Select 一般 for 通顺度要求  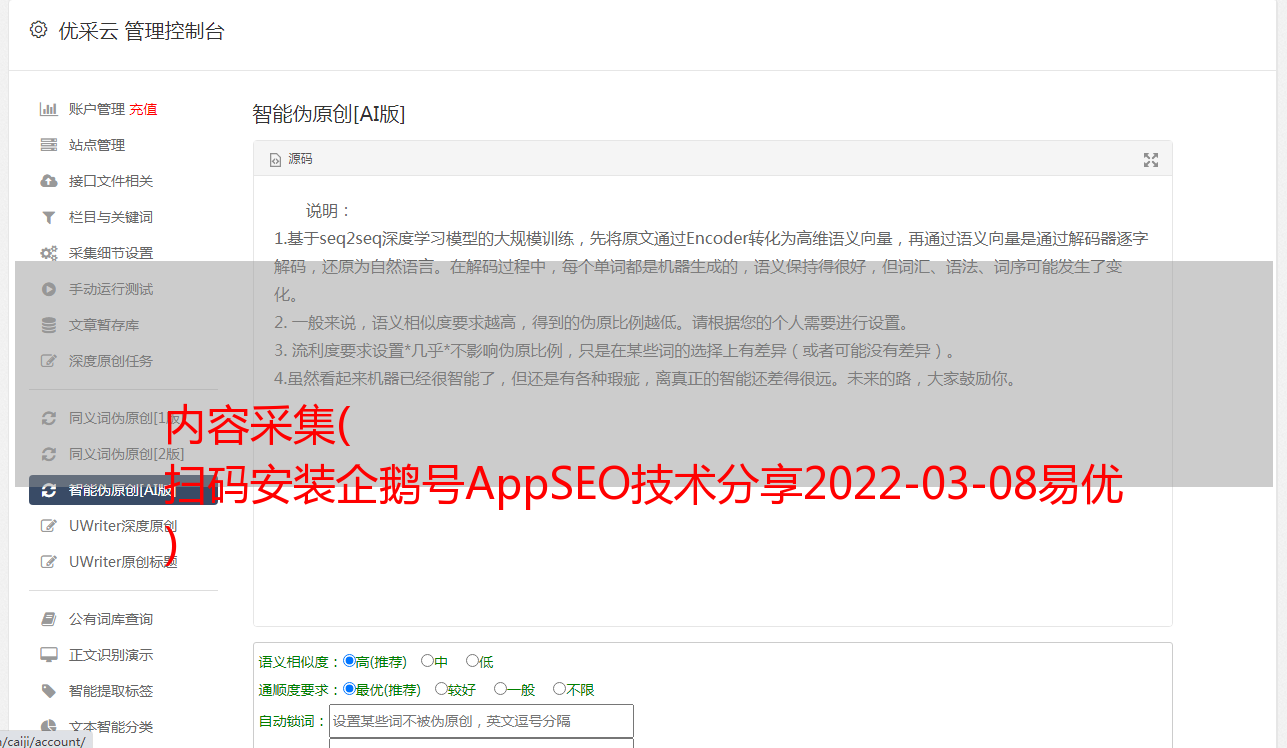(x=500, y=689)
